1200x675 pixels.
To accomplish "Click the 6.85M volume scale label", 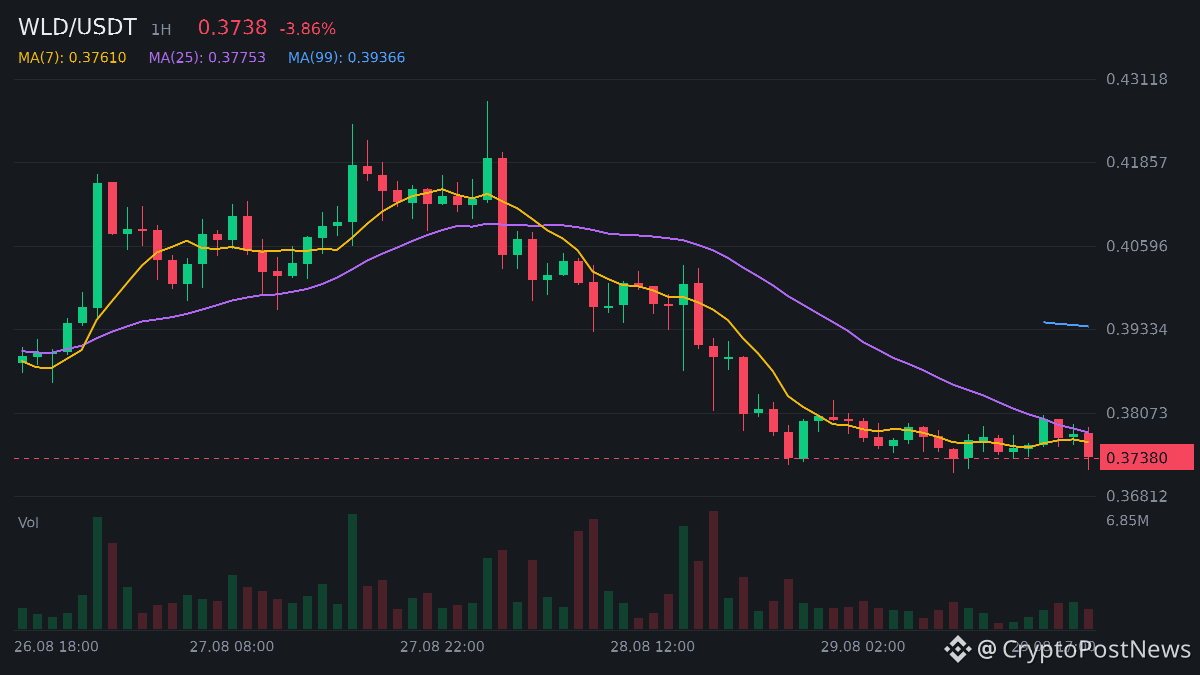I will click(x=1127, y=521).
